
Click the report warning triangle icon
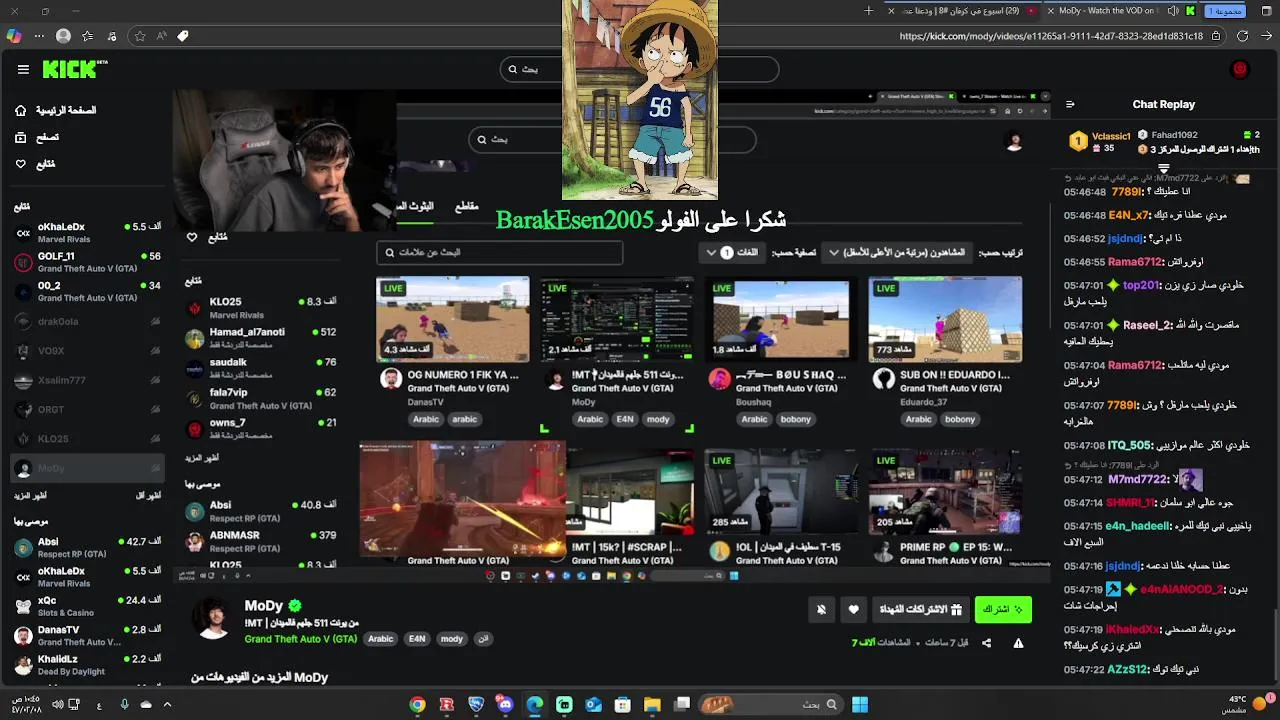1018,643
